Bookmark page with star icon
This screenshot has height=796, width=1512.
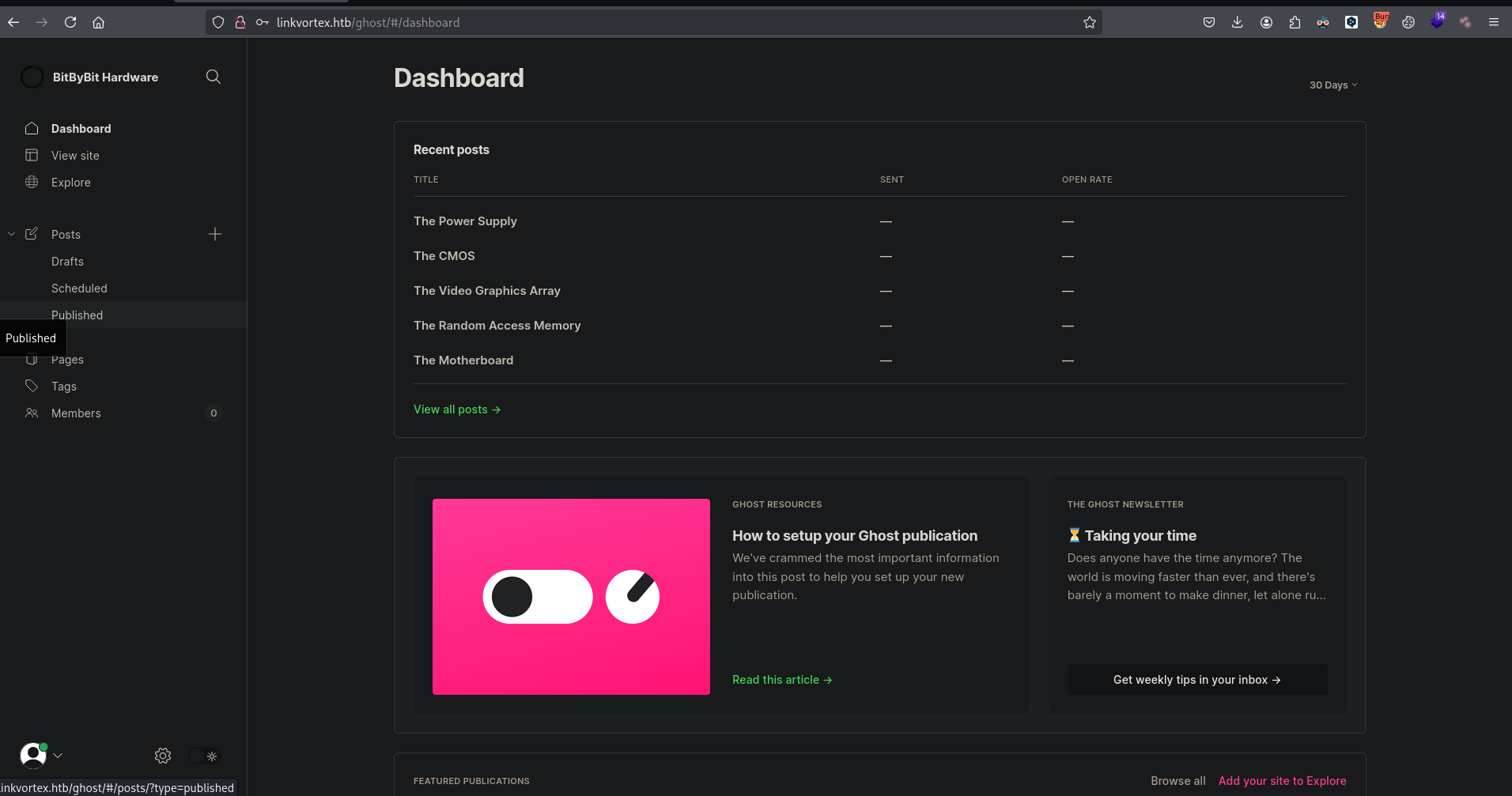pyautogui.click(x=1089, y=22)
